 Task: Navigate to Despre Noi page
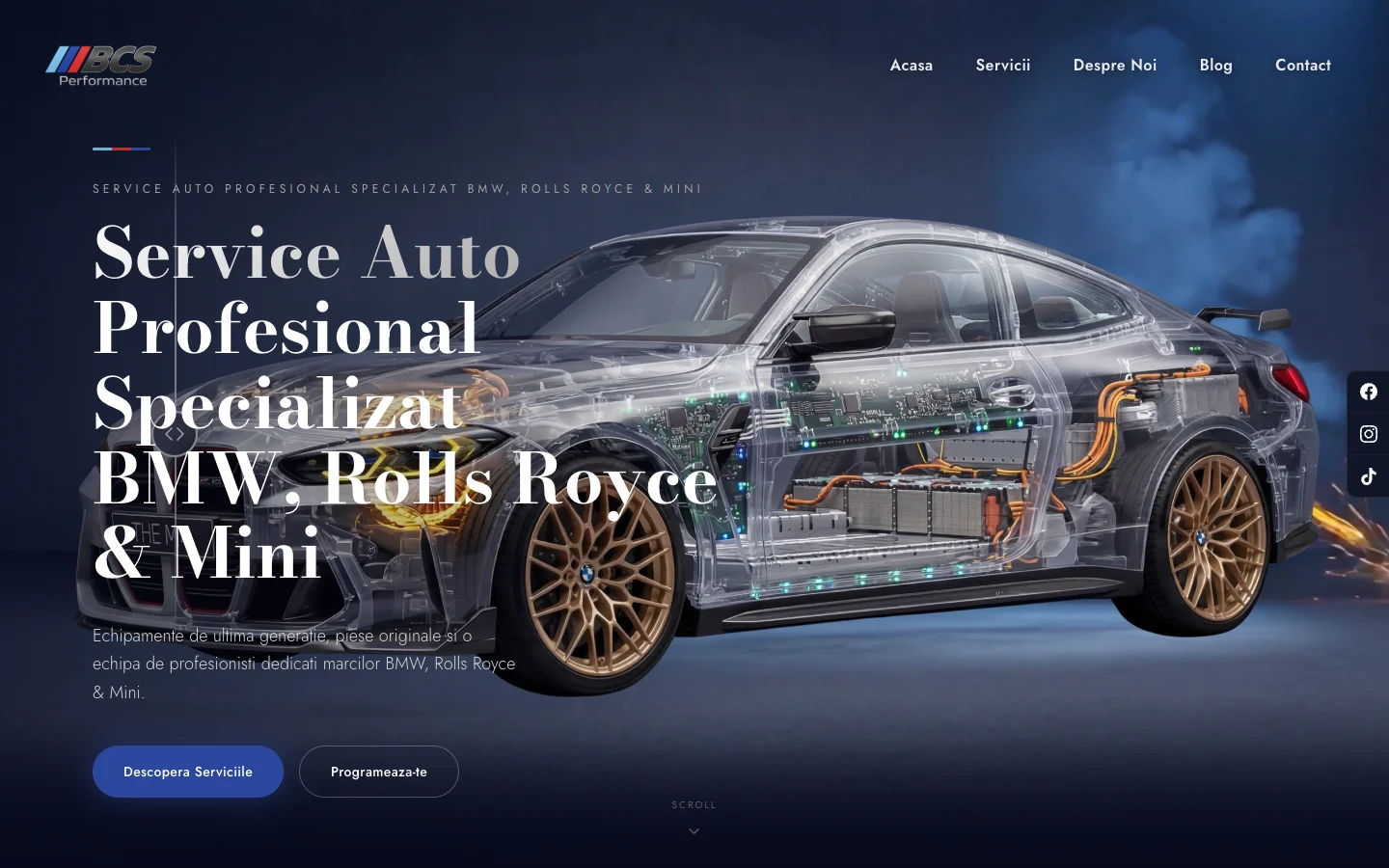1115,66
